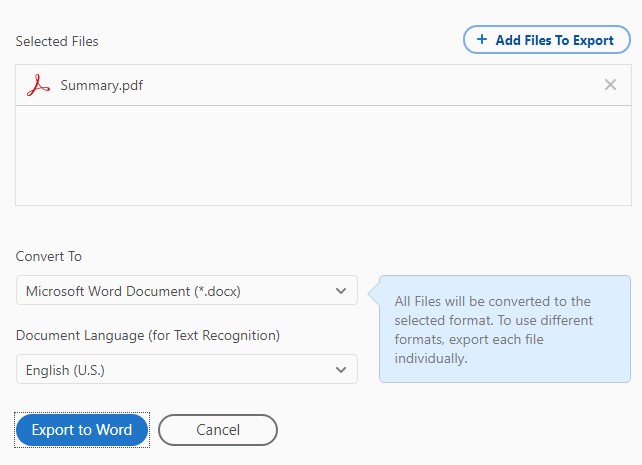Open the Convert To format dropdown
The height and width of the screenshot is (465, 642).
coord(187,290)
